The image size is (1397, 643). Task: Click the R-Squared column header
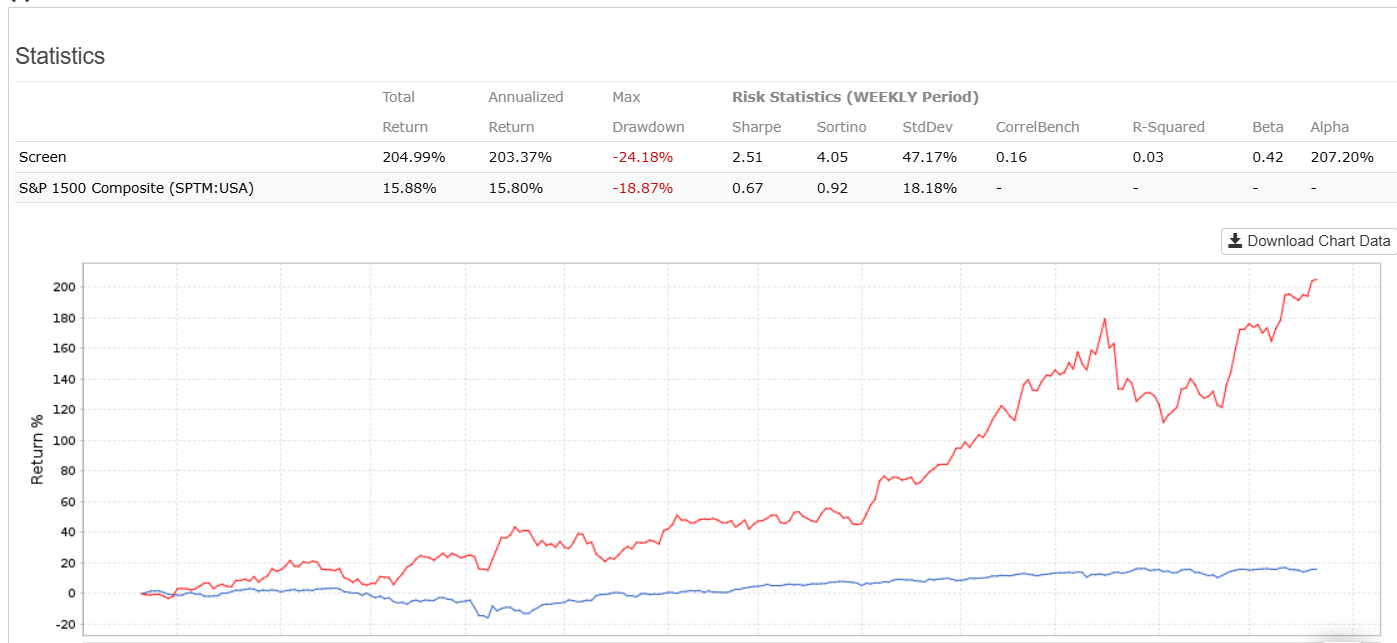click(x=1168, y=127)
